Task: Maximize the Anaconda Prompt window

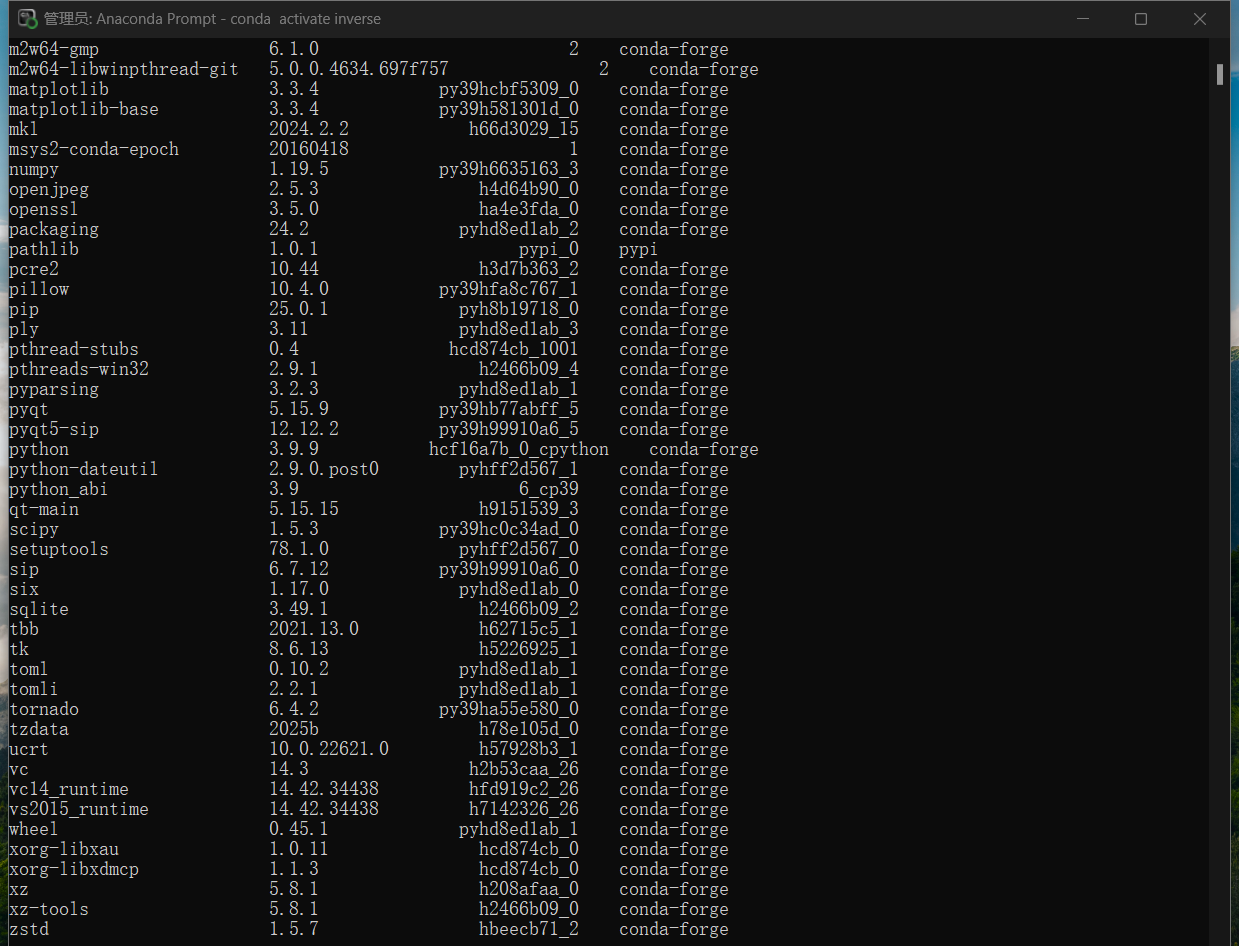Action: 1141,19
